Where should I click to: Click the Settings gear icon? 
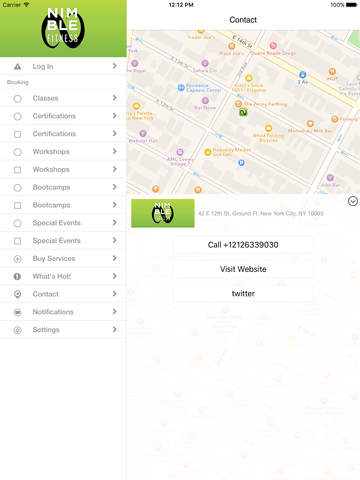(18, 330)
